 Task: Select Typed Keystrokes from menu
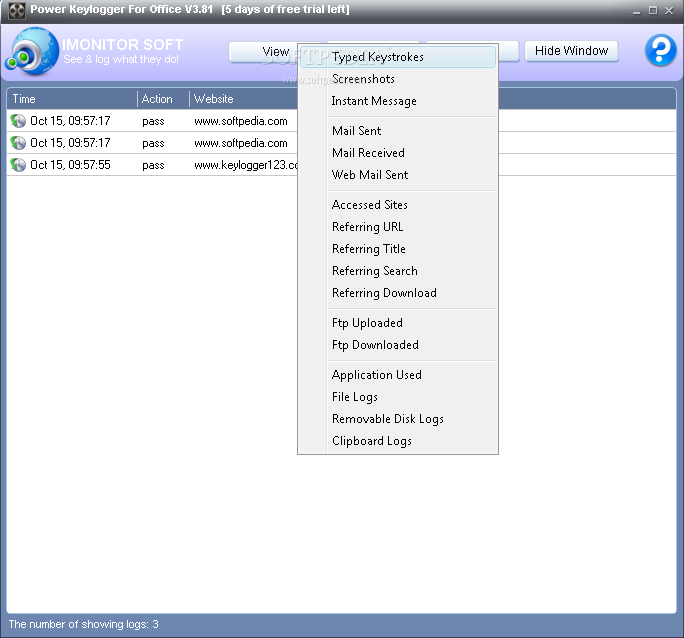pos(398,57)
